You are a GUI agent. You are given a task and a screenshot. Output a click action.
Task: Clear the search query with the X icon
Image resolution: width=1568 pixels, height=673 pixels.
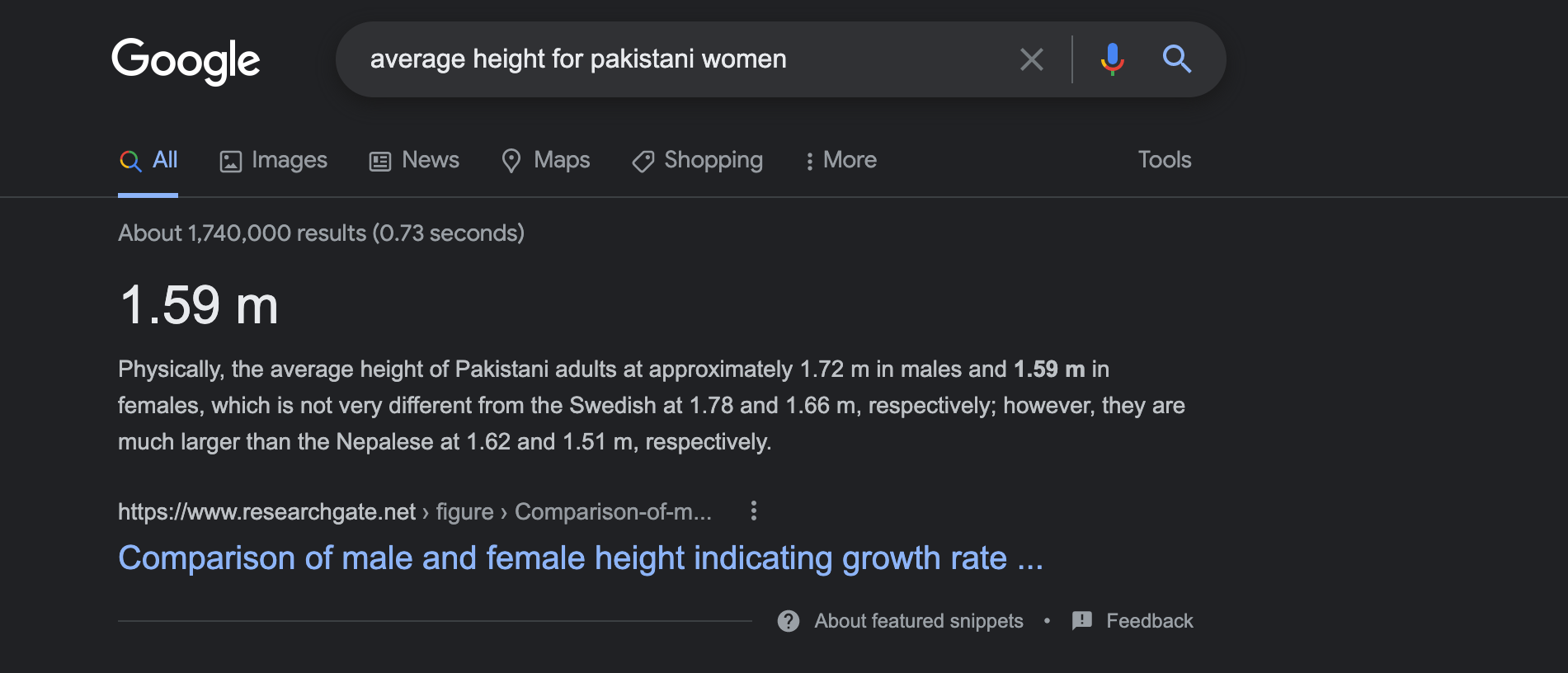1031,59
